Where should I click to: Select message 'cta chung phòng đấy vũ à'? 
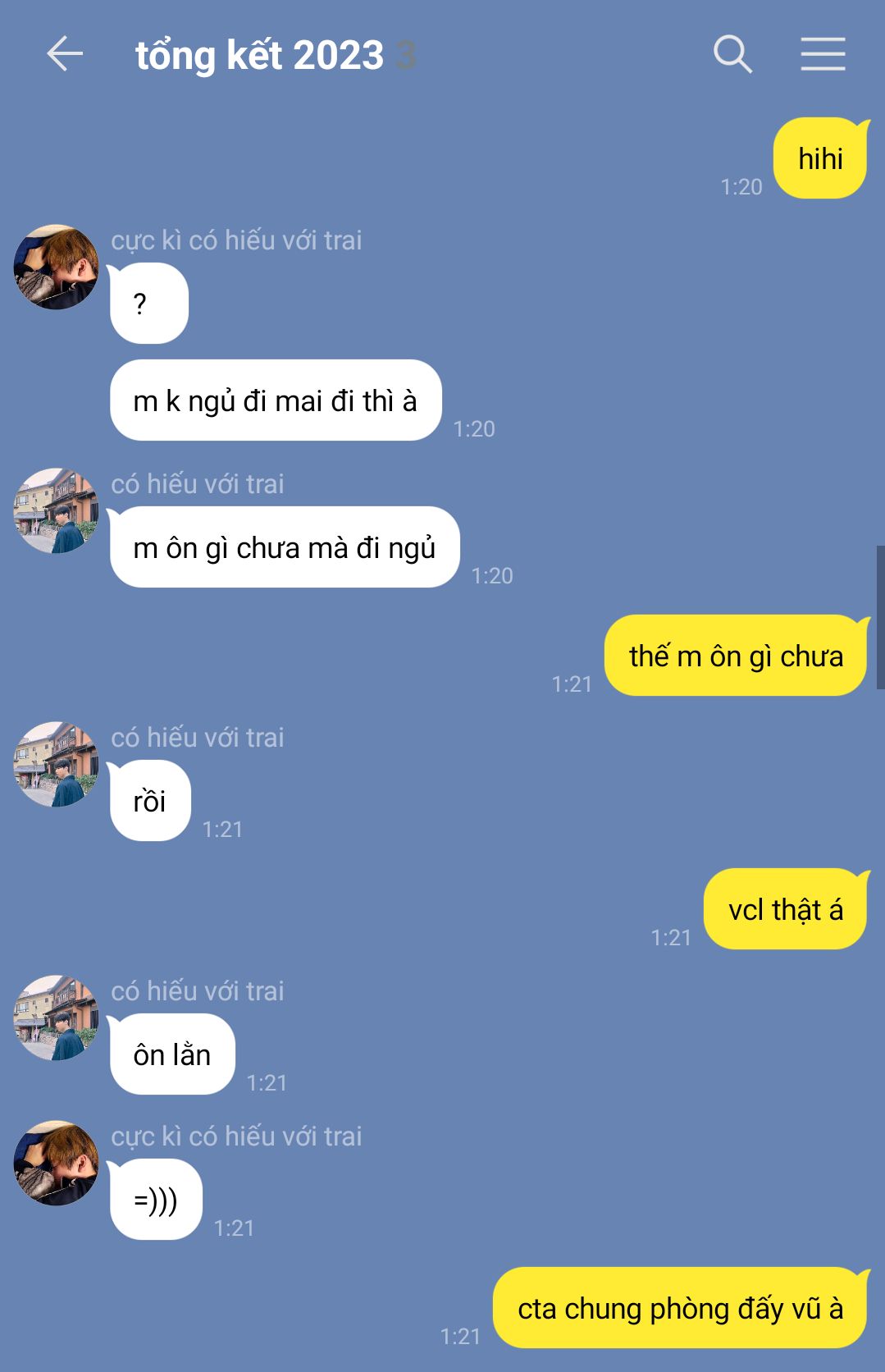click(681, 1308)
